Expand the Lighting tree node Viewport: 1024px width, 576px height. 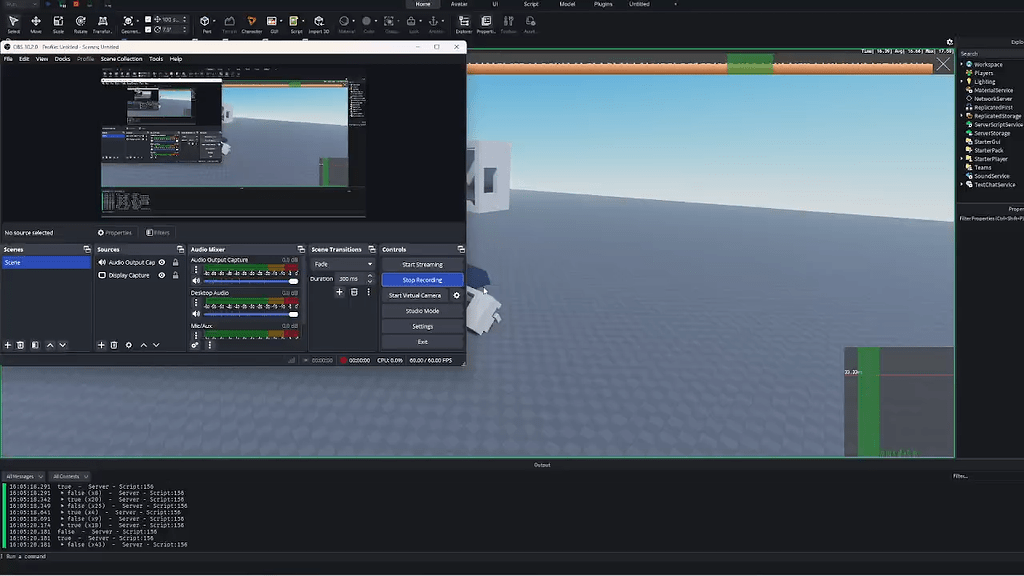(x=962, y=82)
